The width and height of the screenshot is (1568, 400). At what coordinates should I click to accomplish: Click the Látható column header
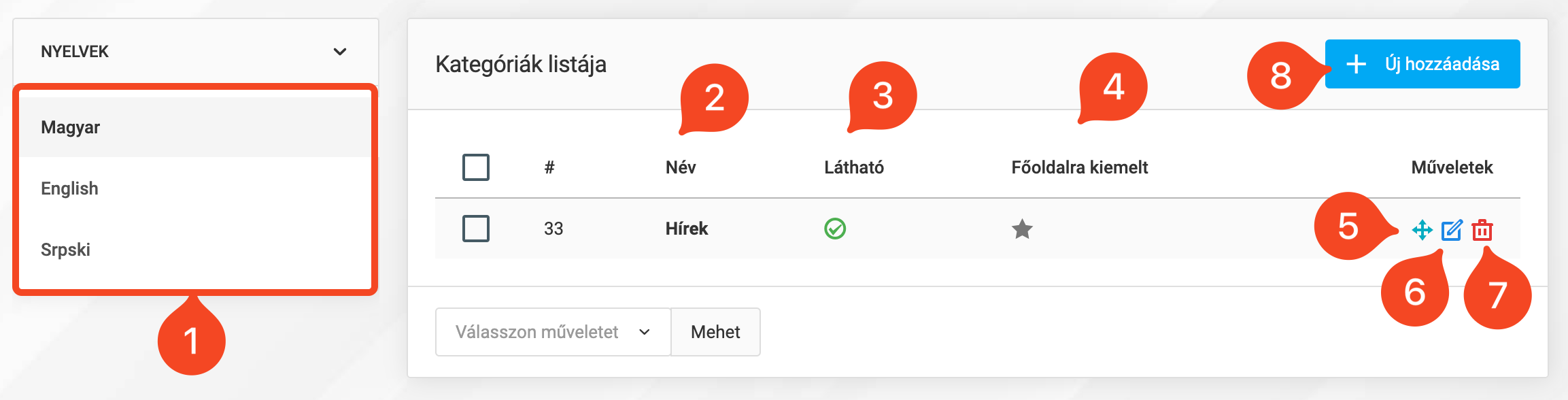pyautogui.click(x=855, y=167)
